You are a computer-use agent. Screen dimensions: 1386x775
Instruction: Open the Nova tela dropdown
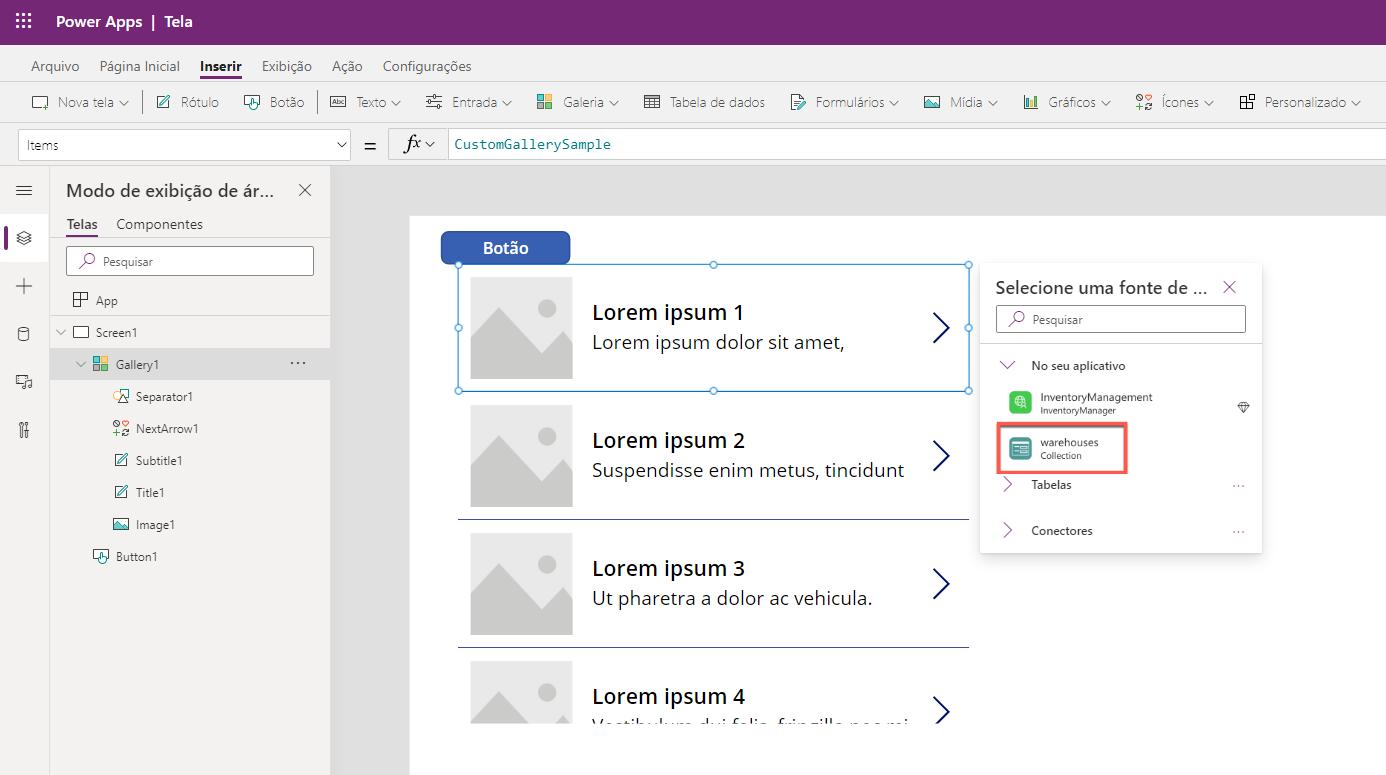click(x=80, y=102)
